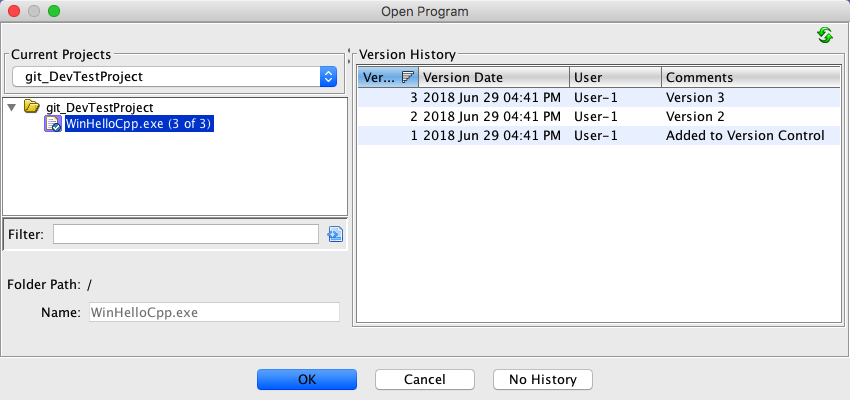Collapse the git_DevTestProject tree node
The height and width of the screenshot is (400, 850).
coord(11,107)
